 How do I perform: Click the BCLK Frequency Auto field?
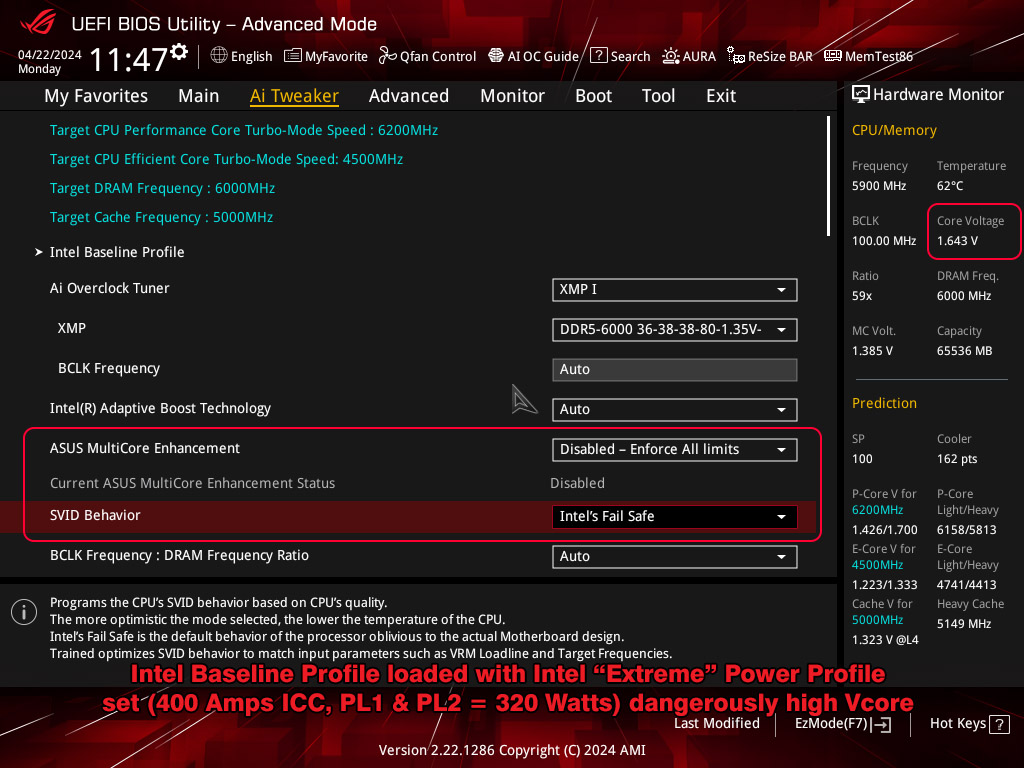675,370
